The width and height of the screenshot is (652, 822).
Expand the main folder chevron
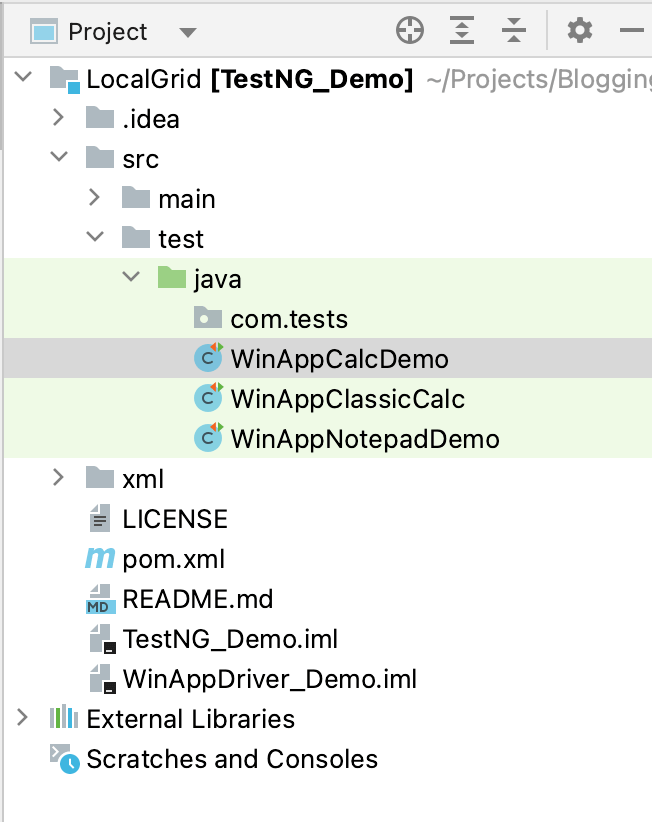[94, 197]
